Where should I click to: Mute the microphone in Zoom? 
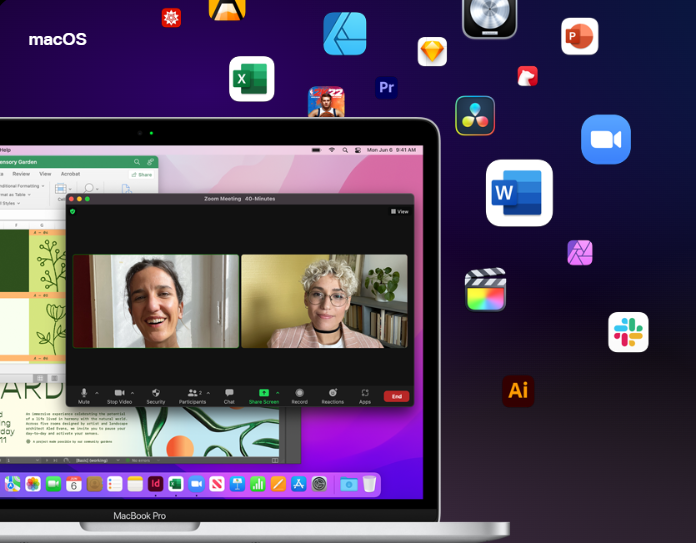tap(83, 396)
